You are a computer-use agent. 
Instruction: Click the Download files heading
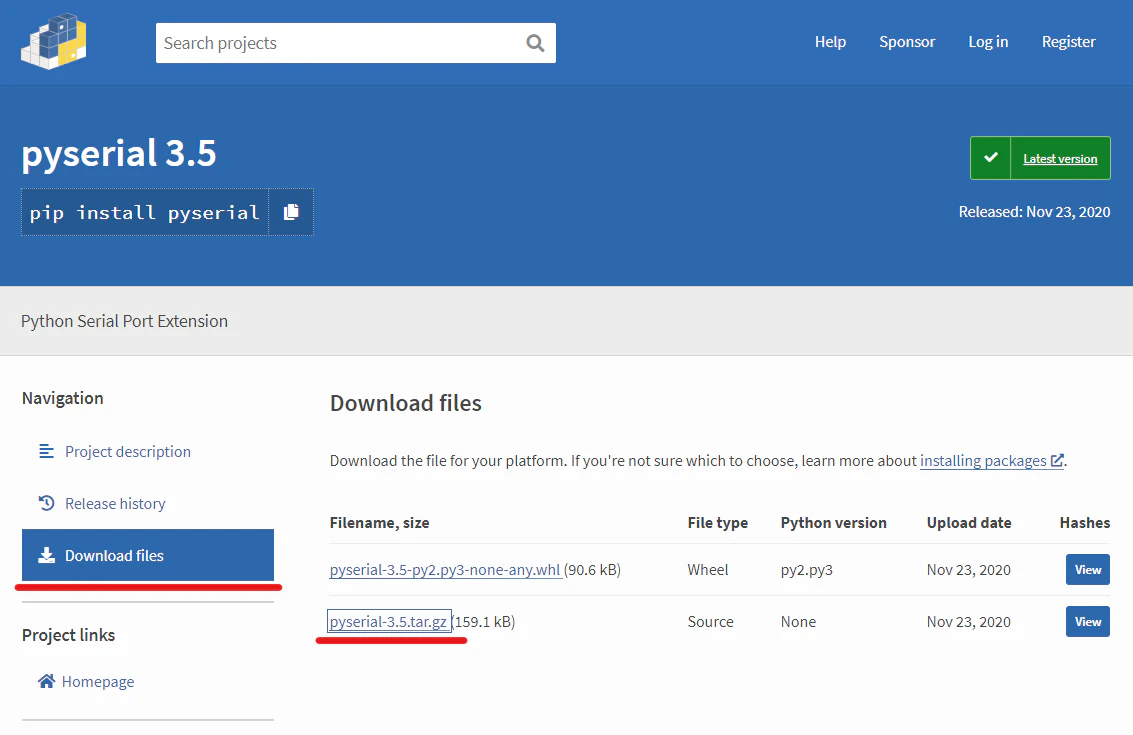[405, 403]
